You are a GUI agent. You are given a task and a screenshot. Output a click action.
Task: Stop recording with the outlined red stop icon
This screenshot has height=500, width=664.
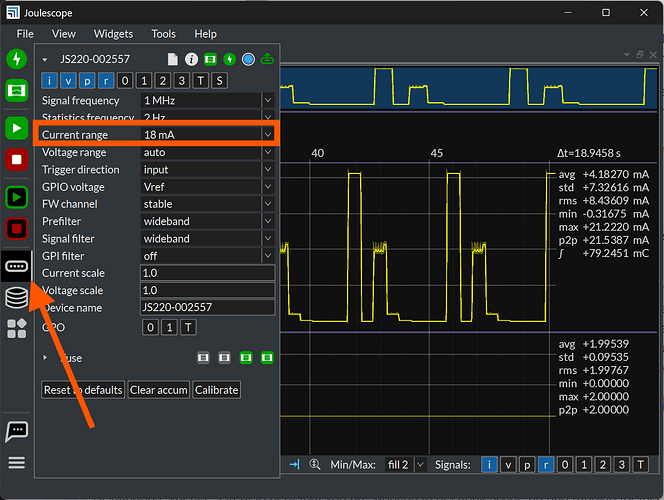click(x=17, y=229)
